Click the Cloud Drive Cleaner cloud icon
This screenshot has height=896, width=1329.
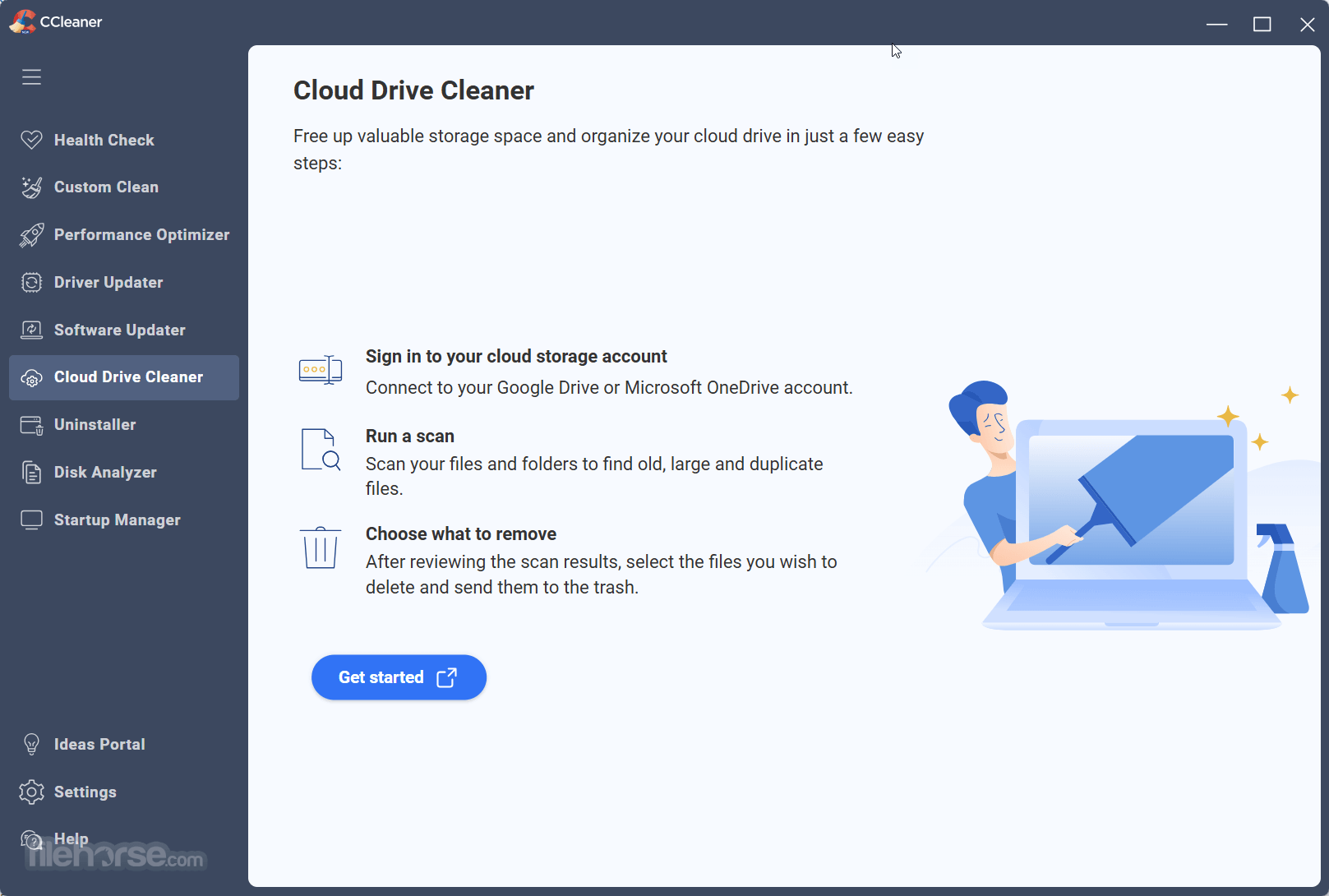pyautogui.click(x=31, y=378)
